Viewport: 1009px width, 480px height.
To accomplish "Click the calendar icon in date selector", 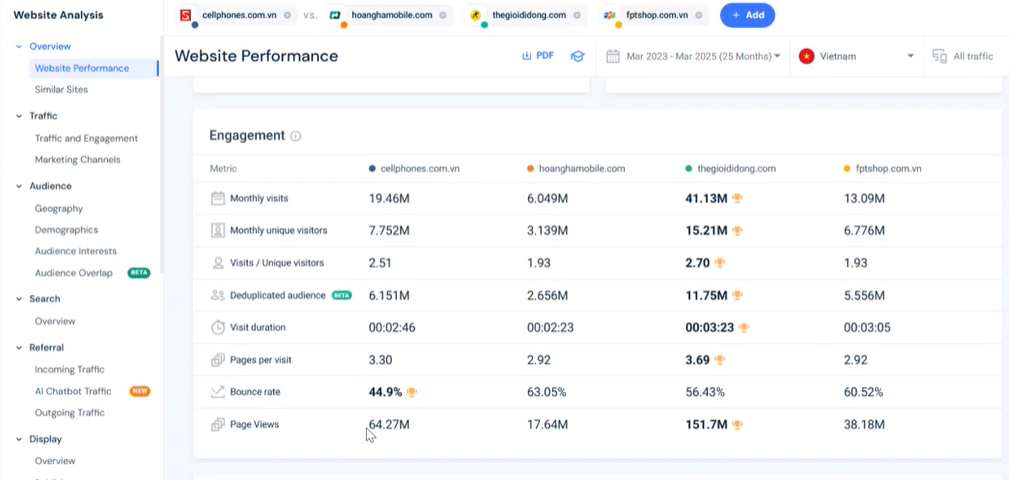I will (613, 57).
